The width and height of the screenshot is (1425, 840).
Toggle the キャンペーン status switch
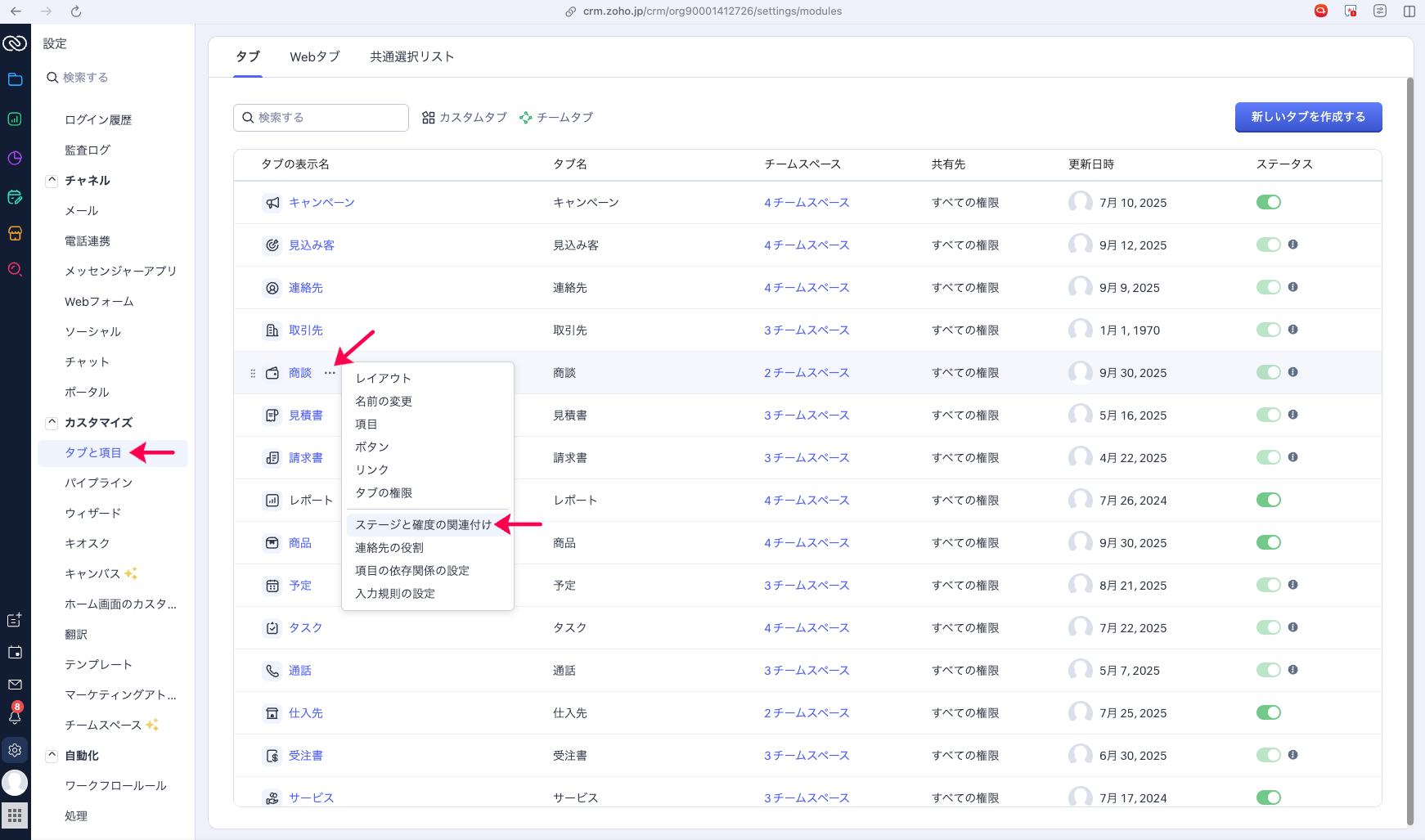click(1268, 202)
